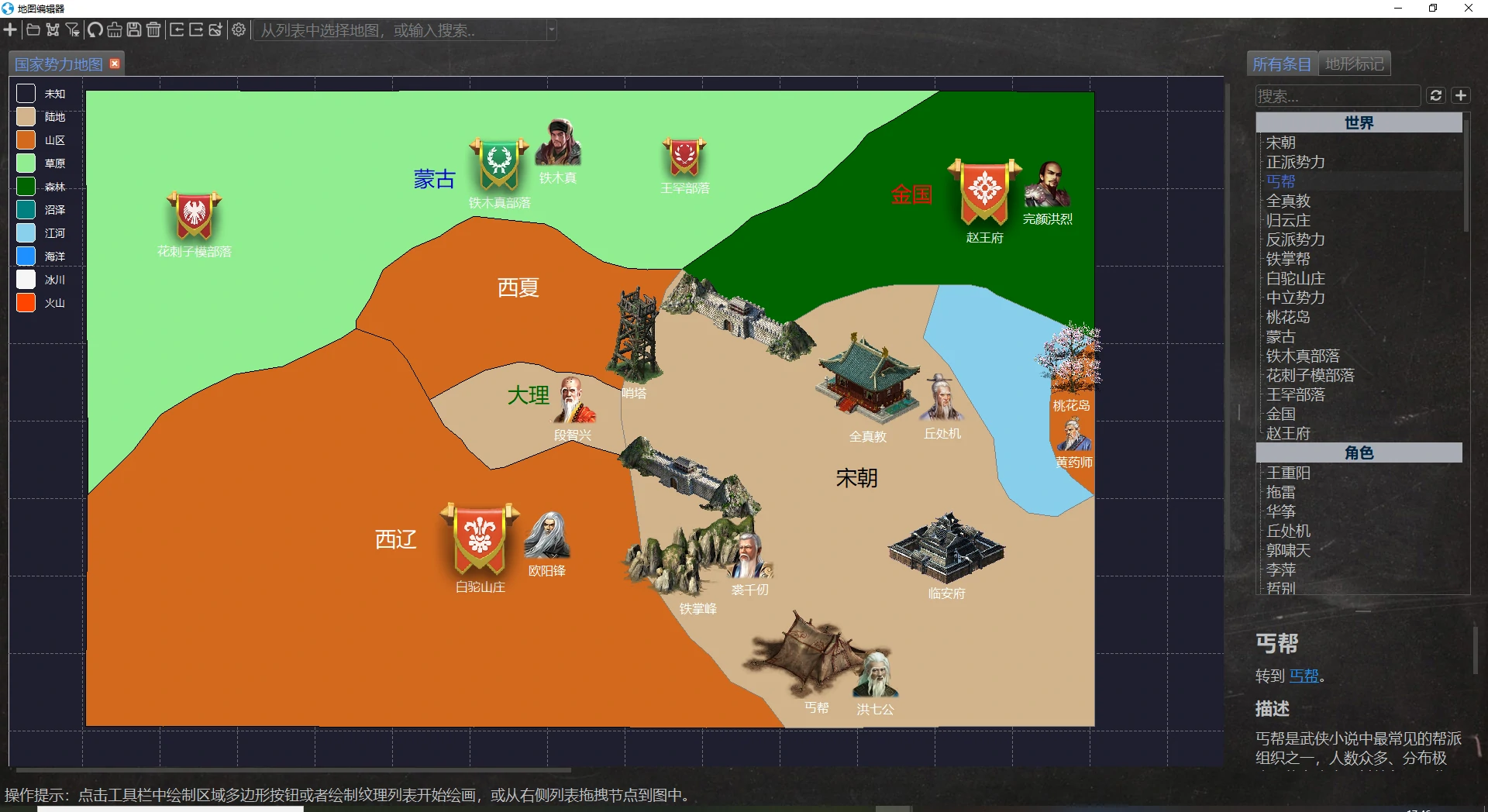The width and height of the screenshot is (1488, 812).
Task: Pick the 冰川 terrain color swatch
Action: (26, 280)
